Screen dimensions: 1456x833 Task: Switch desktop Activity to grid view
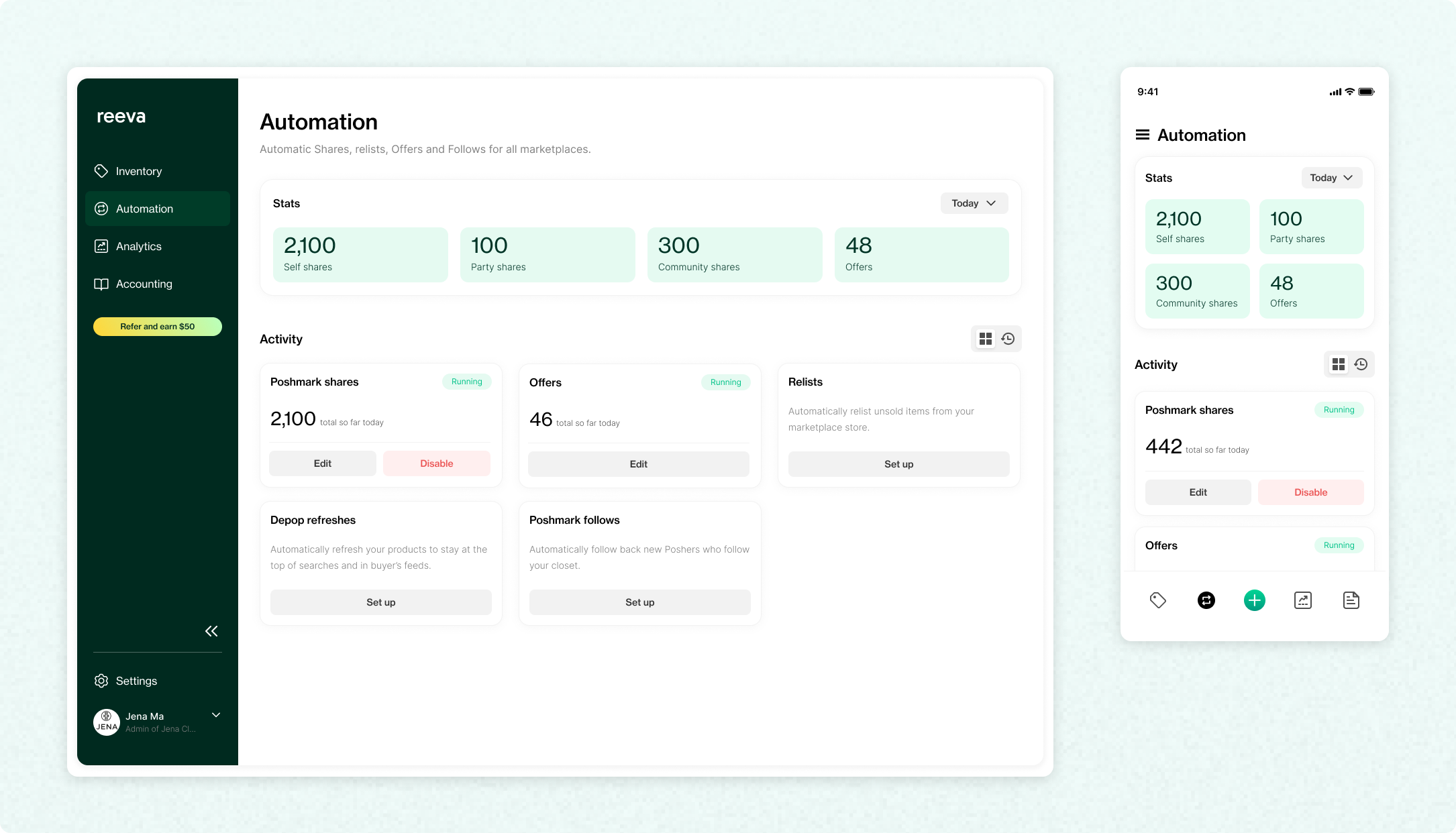click(x=985, y=339)
